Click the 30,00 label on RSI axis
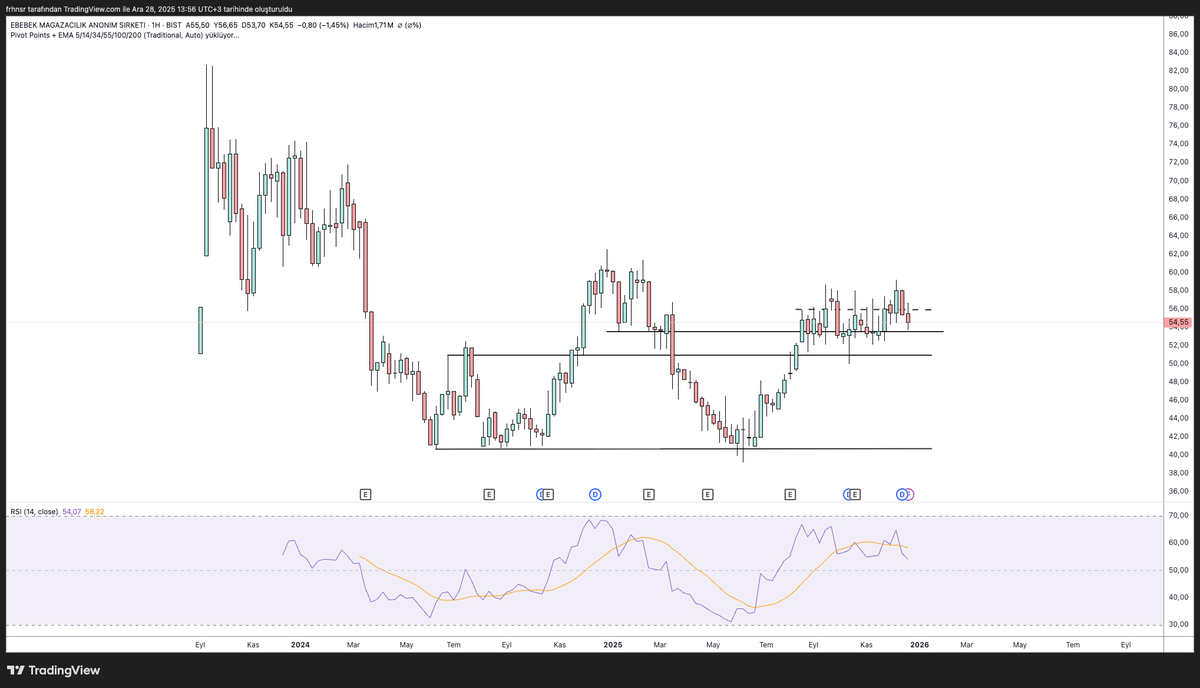This screenshot has width=1200, height=688. (1178, 624)
